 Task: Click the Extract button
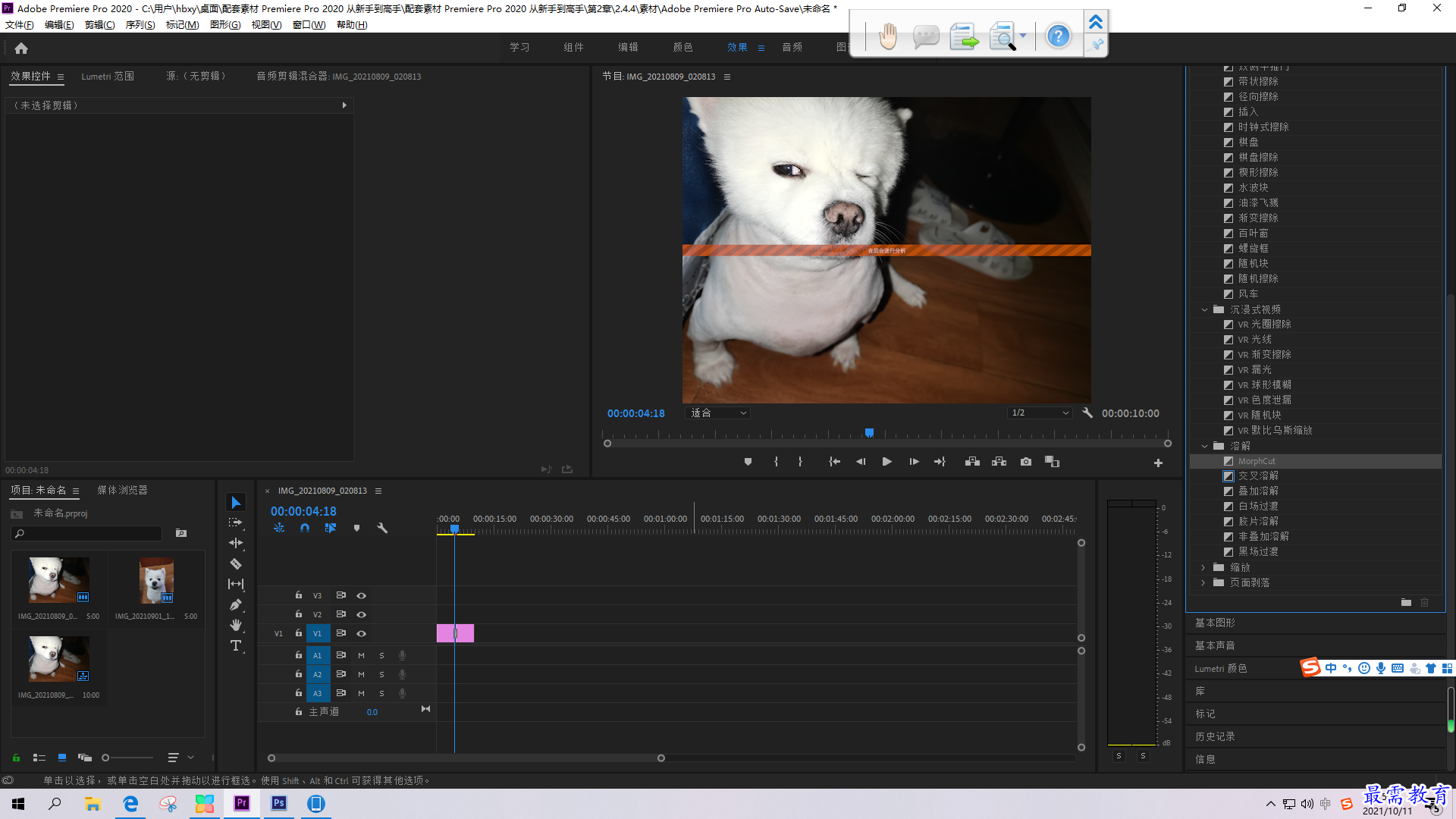(x=999, y=462)
